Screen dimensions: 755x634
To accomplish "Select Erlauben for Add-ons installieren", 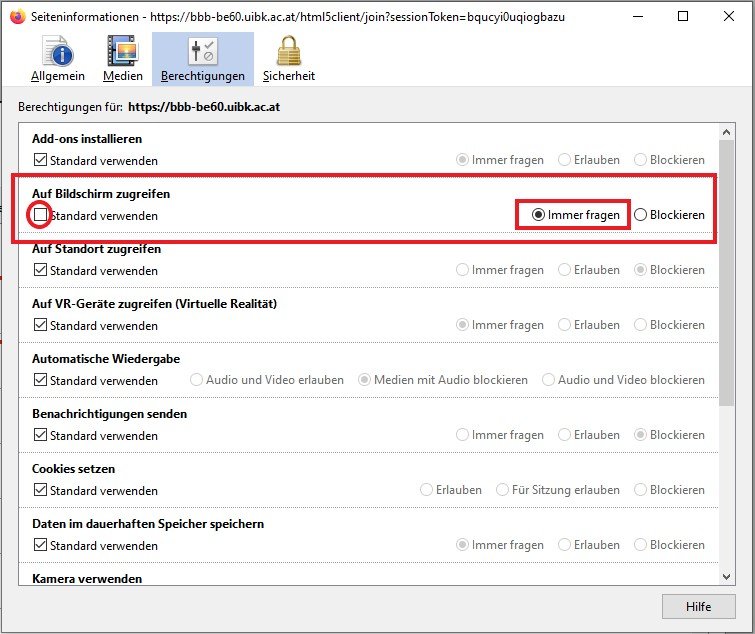I will (564, 160).
